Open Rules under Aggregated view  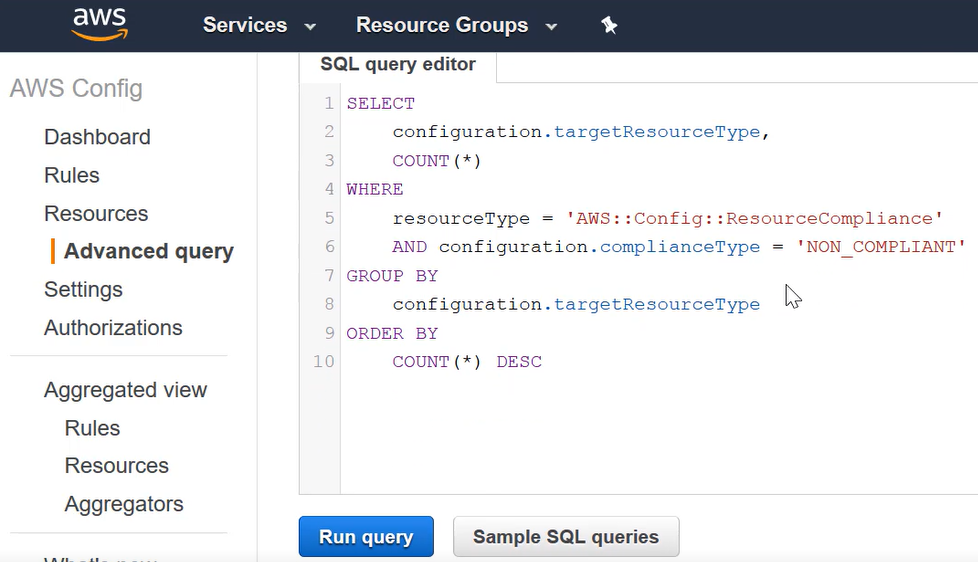[92, 428]
